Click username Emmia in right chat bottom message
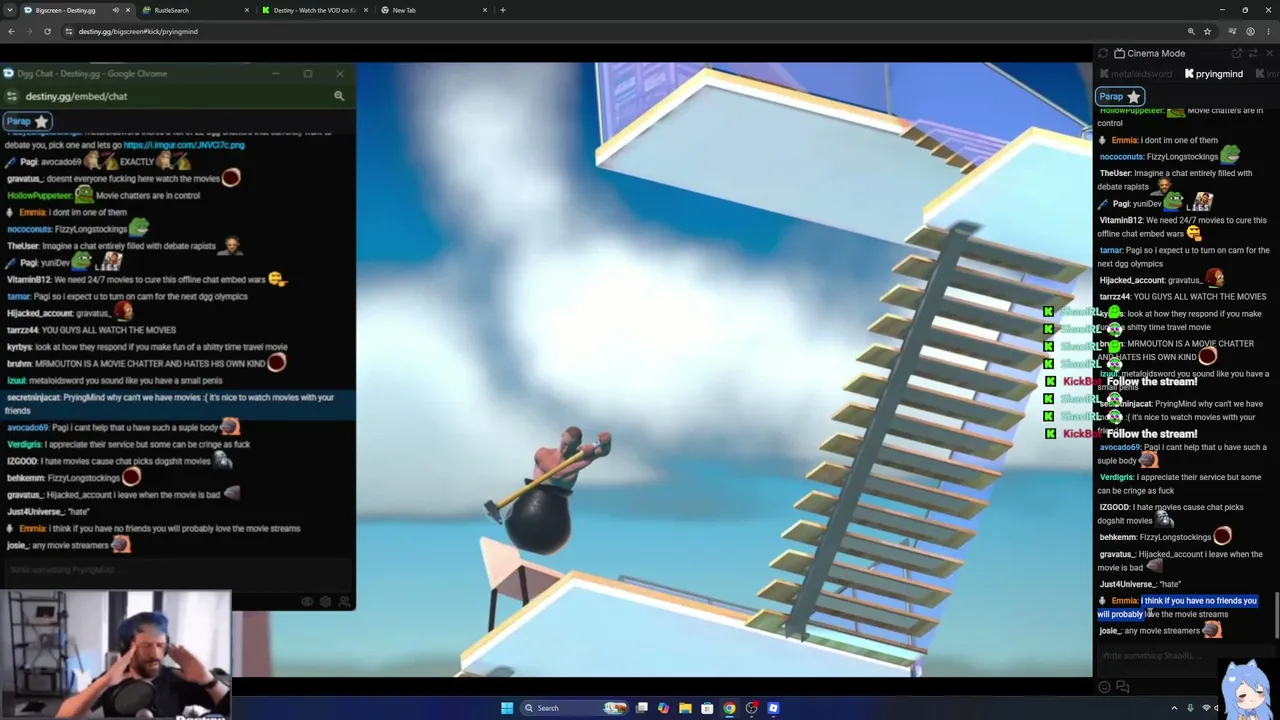Screen dimensions: 1280x720 1124,601
